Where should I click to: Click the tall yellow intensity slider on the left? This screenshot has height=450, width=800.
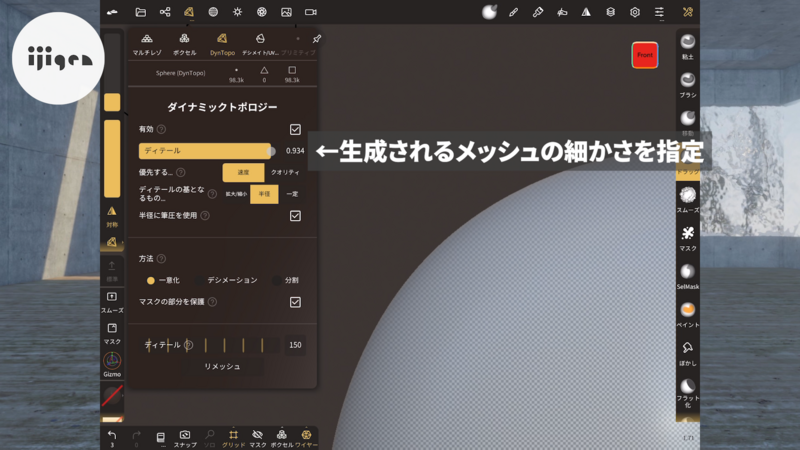pos(112,159)
